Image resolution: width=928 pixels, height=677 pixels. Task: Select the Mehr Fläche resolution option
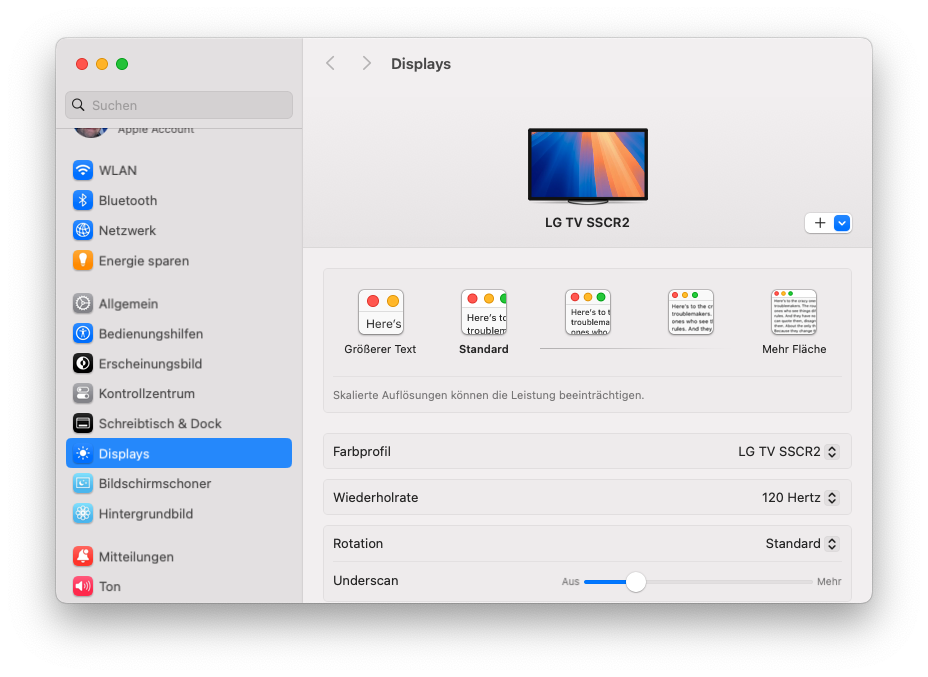pyautogui.click(x=794, y=322)
